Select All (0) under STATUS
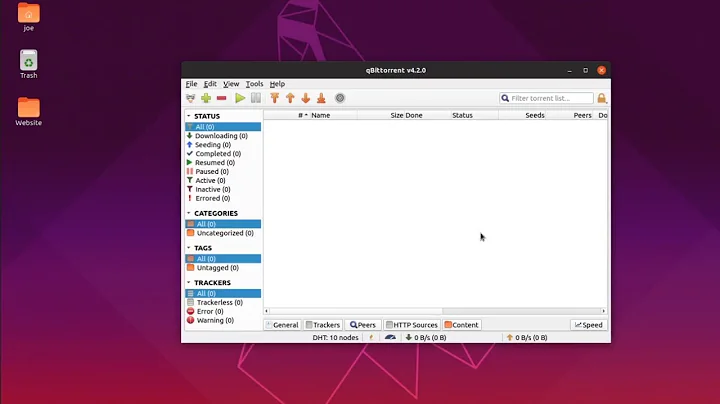Screen dimensions: 720x404 point(223,127)
